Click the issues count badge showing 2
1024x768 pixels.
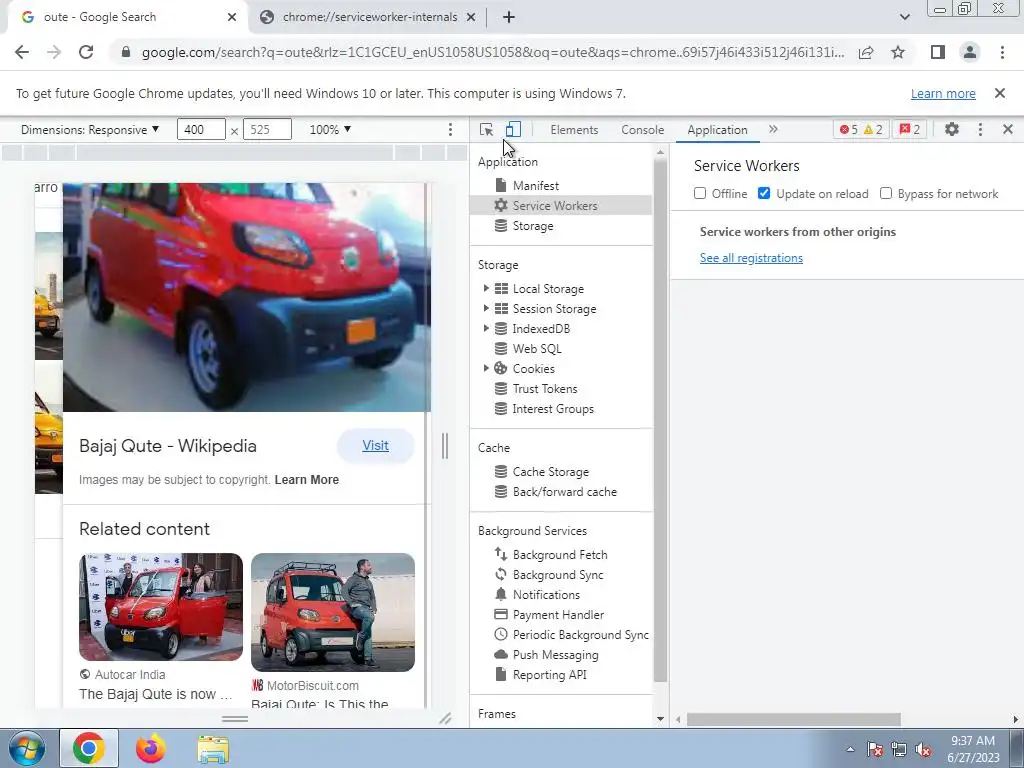[x=910, y=129]
